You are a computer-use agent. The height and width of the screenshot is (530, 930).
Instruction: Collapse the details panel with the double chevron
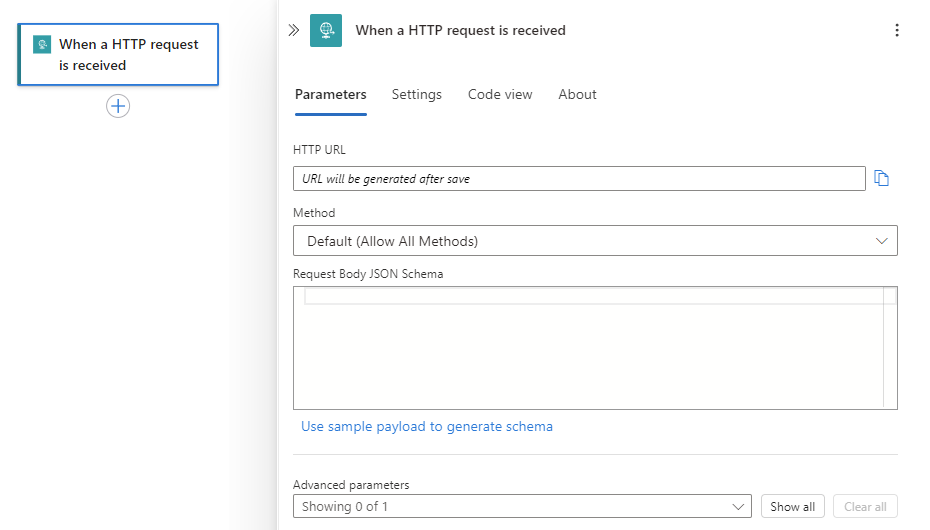click(x=294, y=30)
